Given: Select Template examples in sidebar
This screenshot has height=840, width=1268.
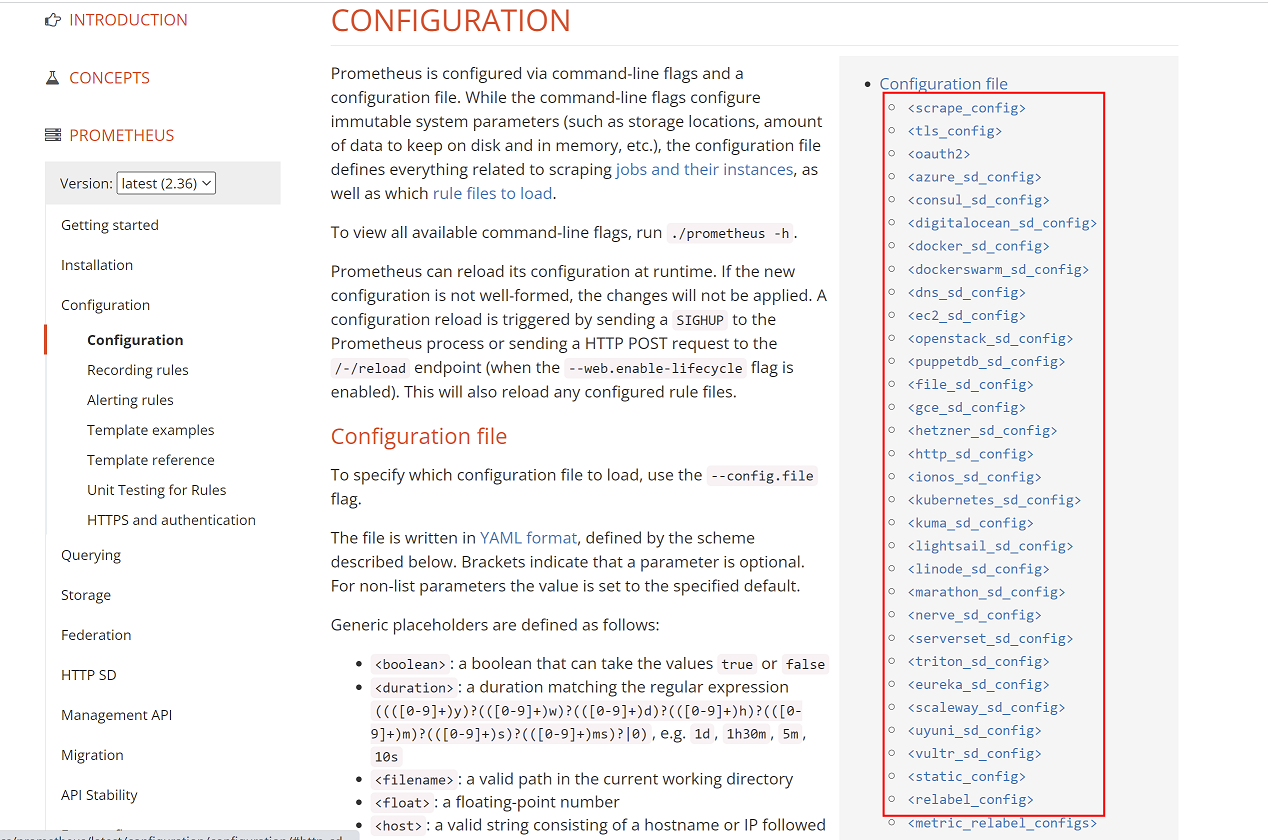Looking at the screenshot, I should [151, 430].
